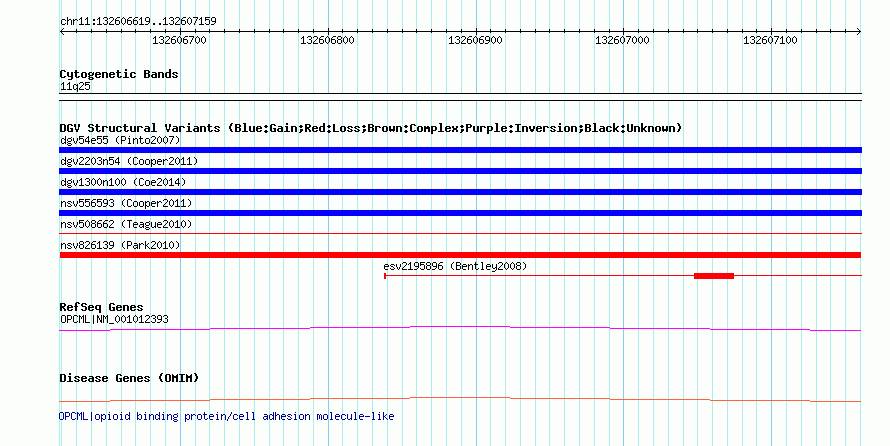Open variant label dgv1300n100 (Coe2014)
Image resolution: width=890 pixels, height=446 pixels.
click(x=123, y=182)
